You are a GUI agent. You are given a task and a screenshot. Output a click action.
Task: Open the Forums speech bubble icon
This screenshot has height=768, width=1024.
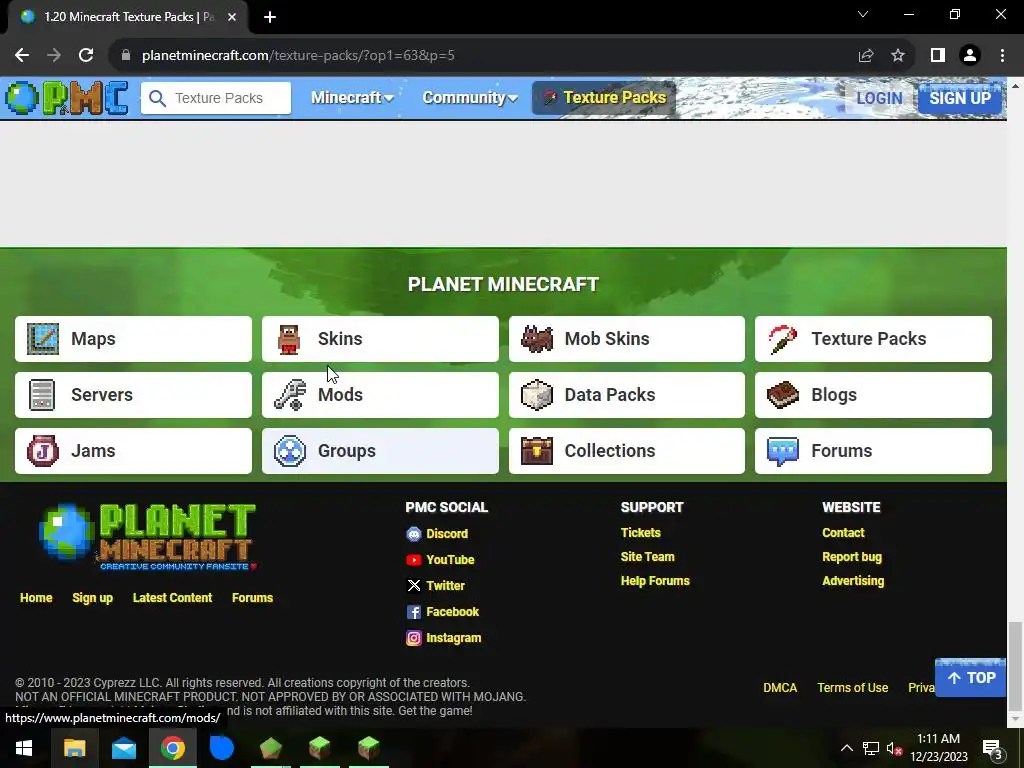pos(782,451)
